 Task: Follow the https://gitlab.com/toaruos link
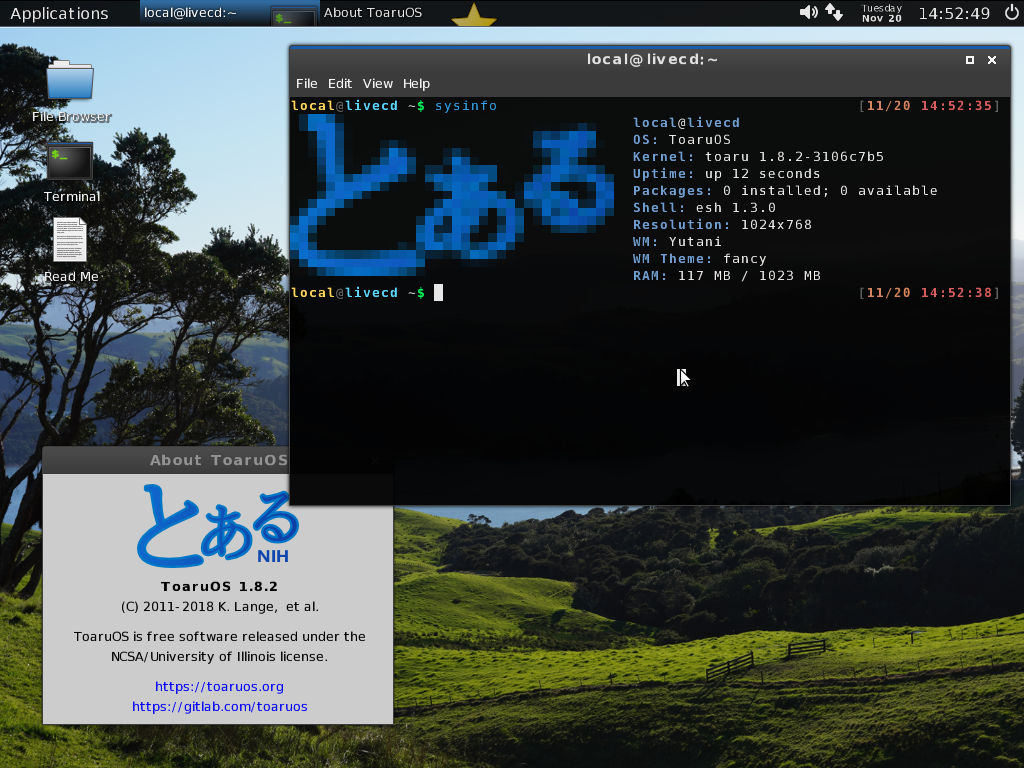pyautogui.click(x=219, y=707)
